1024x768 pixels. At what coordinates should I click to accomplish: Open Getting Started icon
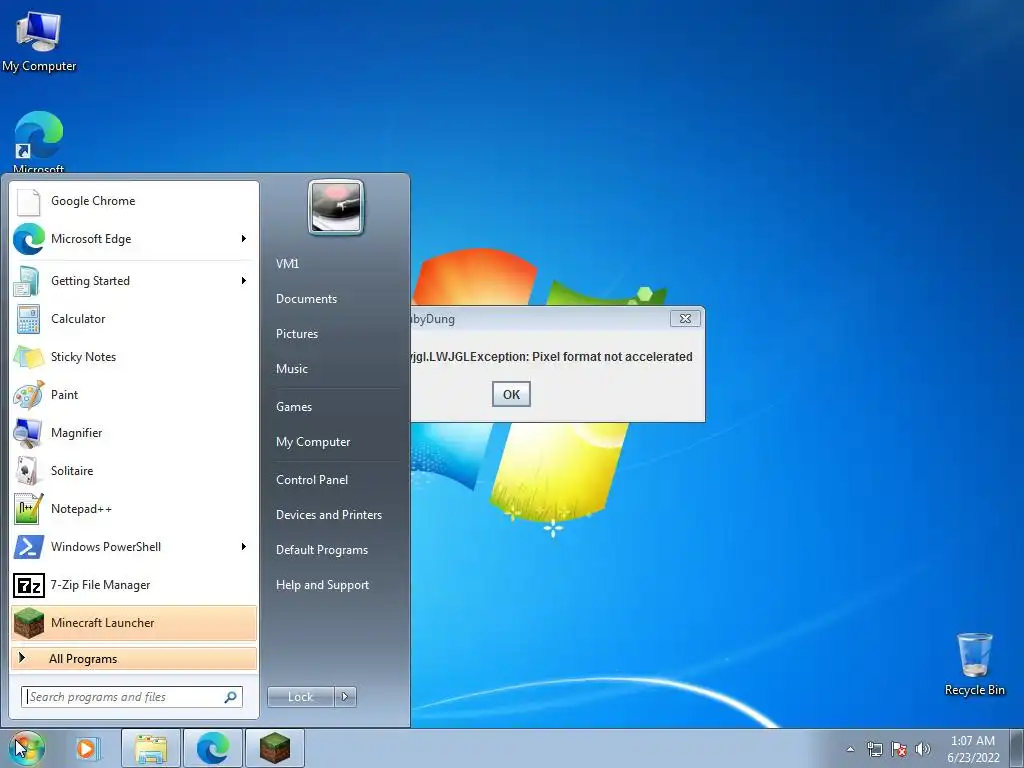click(x=29, y=281)
